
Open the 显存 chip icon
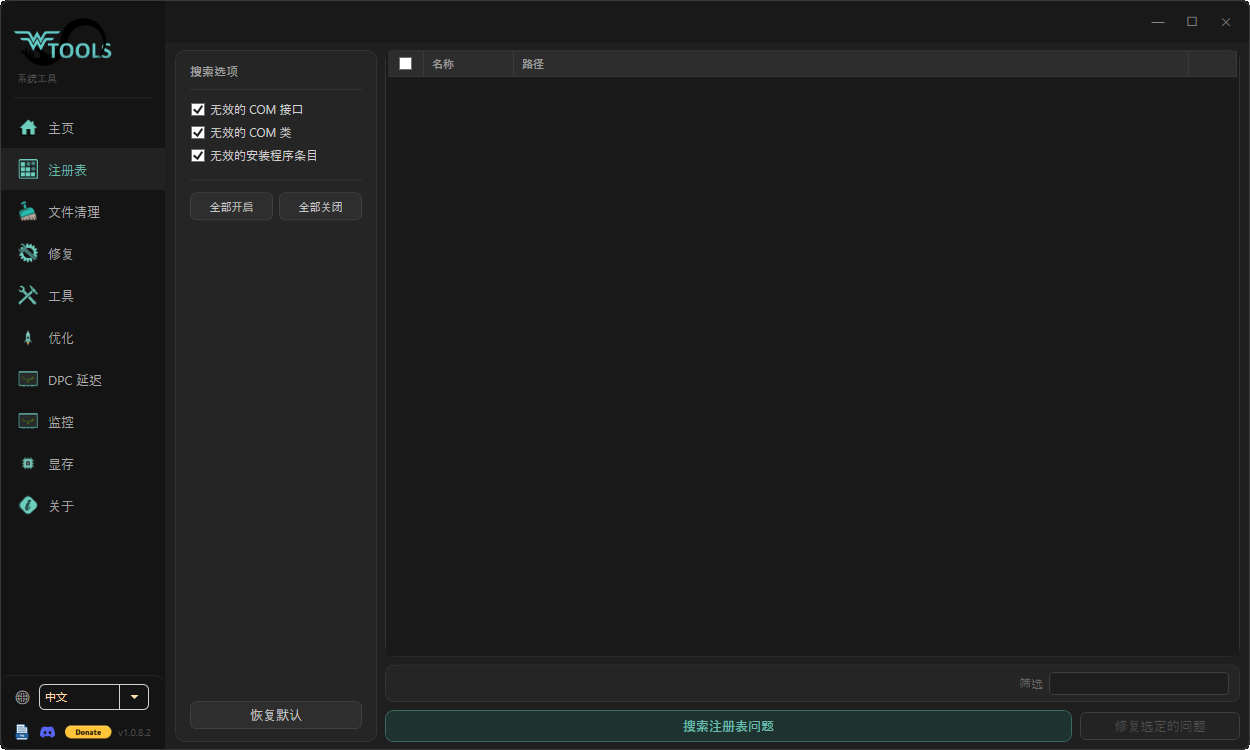click(x=28, y=464)
